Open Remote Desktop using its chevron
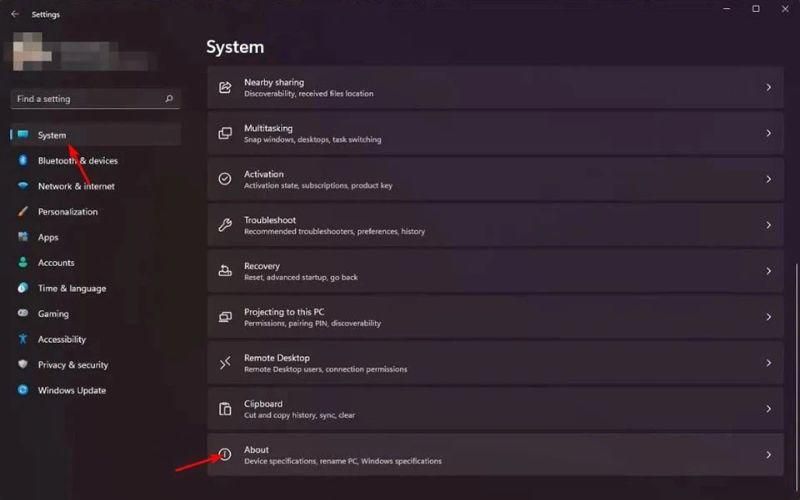Screen dimensions: 800x500 coord(768,363)
